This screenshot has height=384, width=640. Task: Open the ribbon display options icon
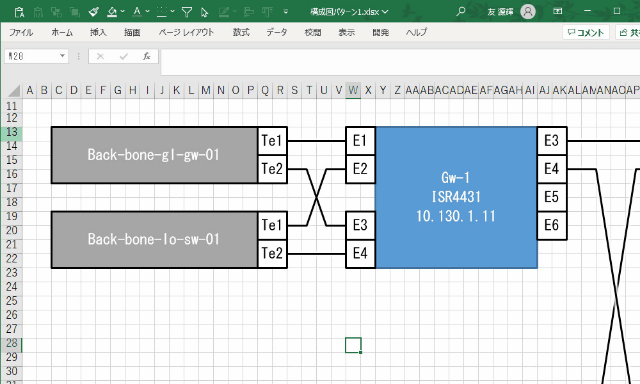click(x=558, y=11)
